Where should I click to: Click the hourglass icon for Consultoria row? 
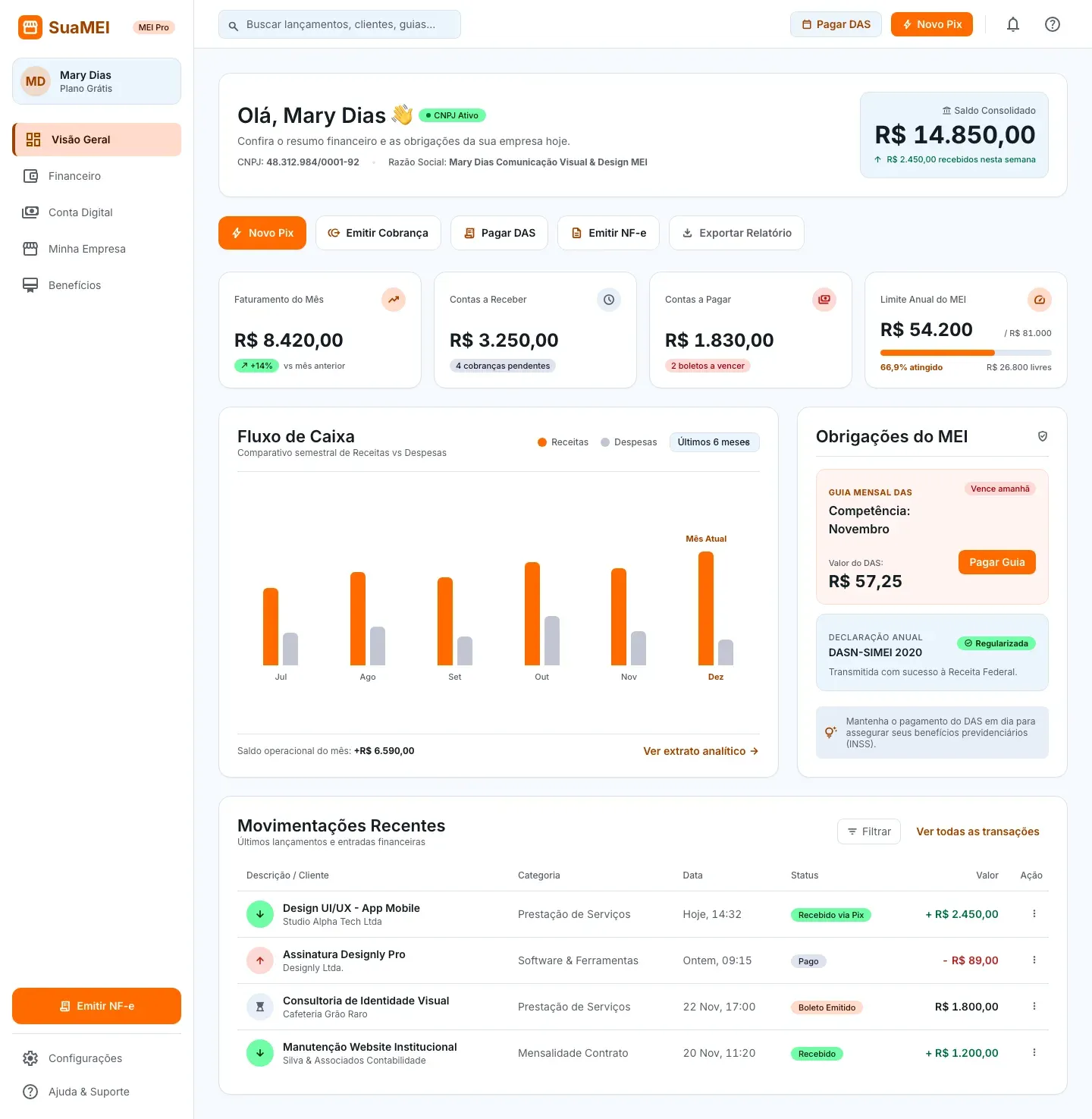tap(260, 1007)
